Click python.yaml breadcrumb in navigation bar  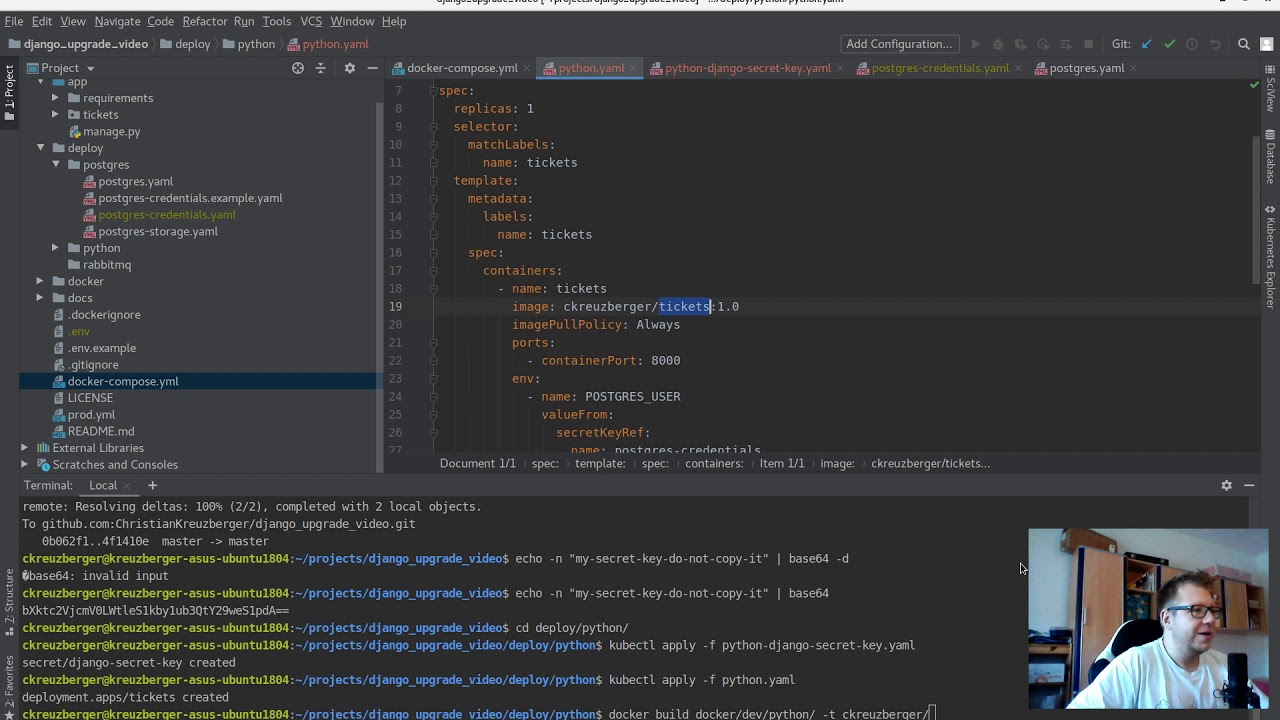tap(335, 44)
